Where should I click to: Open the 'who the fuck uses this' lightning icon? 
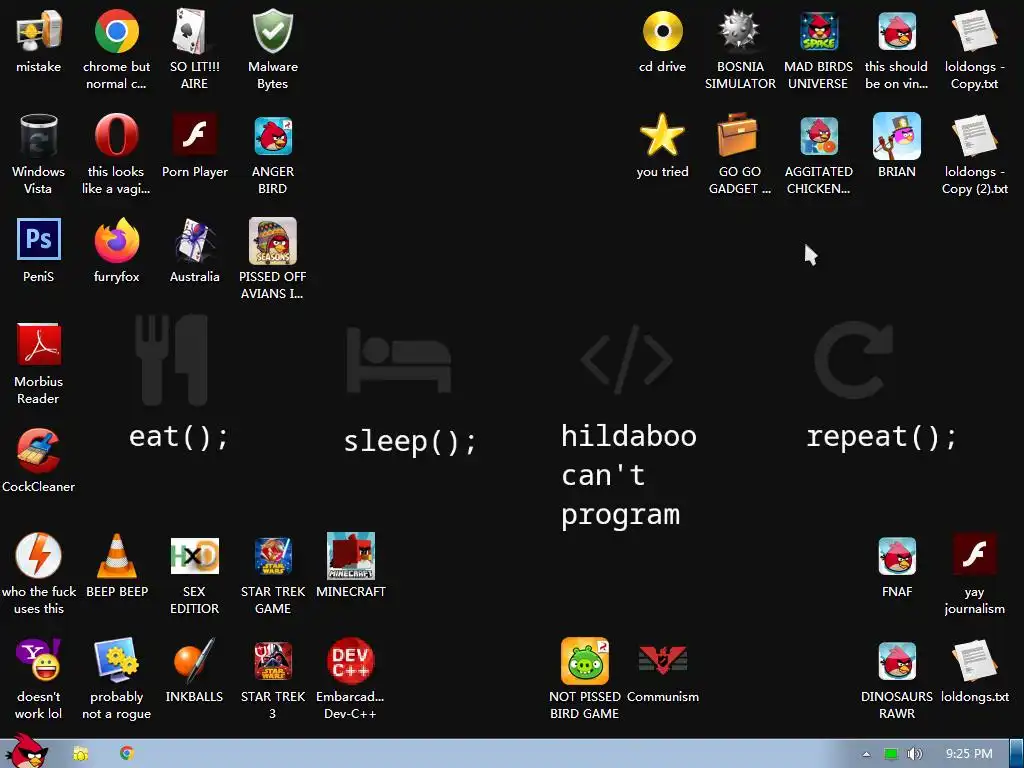39,555
